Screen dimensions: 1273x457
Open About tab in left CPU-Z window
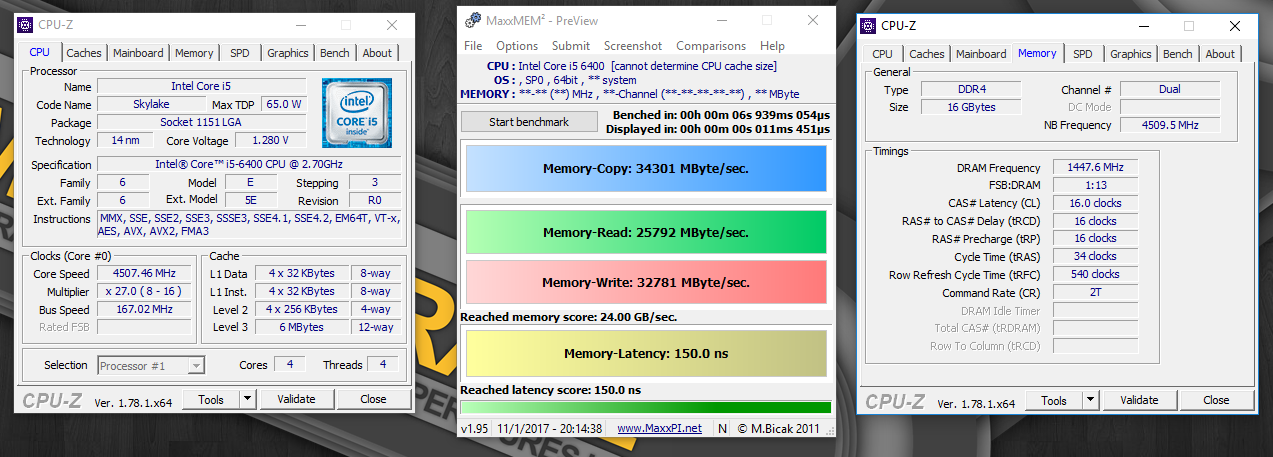click(377, 53)
